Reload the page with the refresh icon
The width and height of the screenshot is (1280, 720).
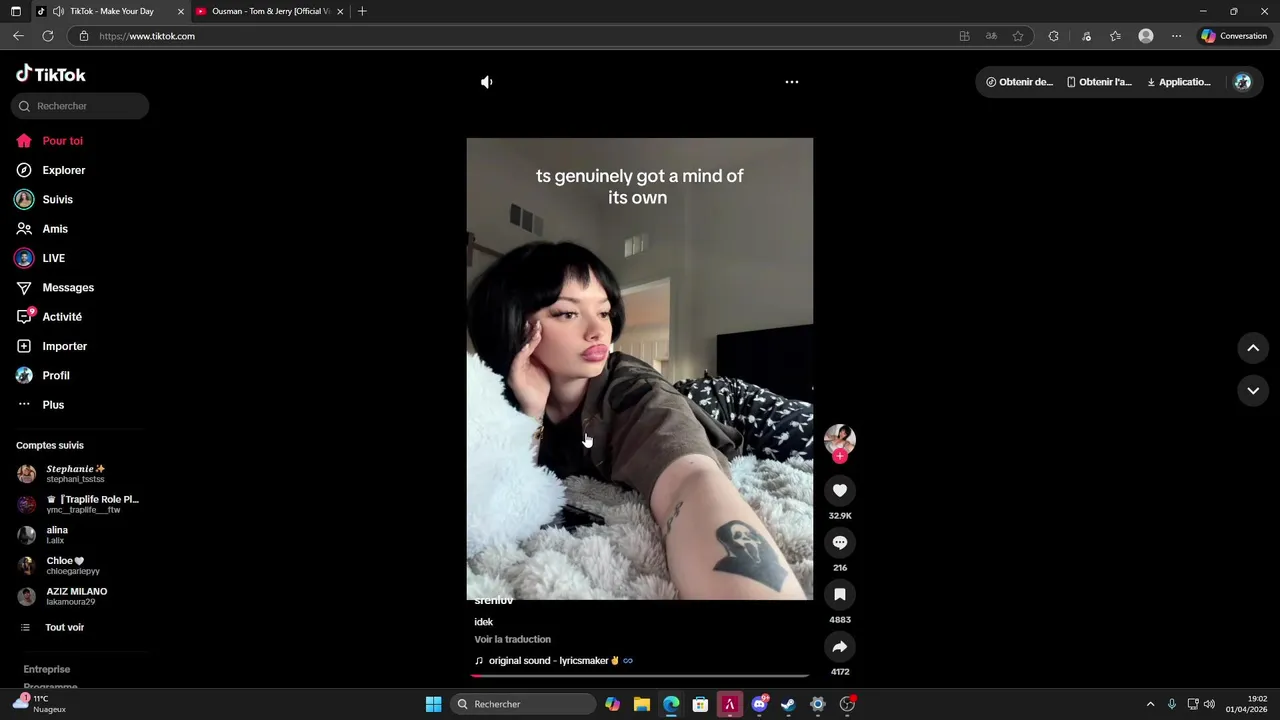click(47, 36)
